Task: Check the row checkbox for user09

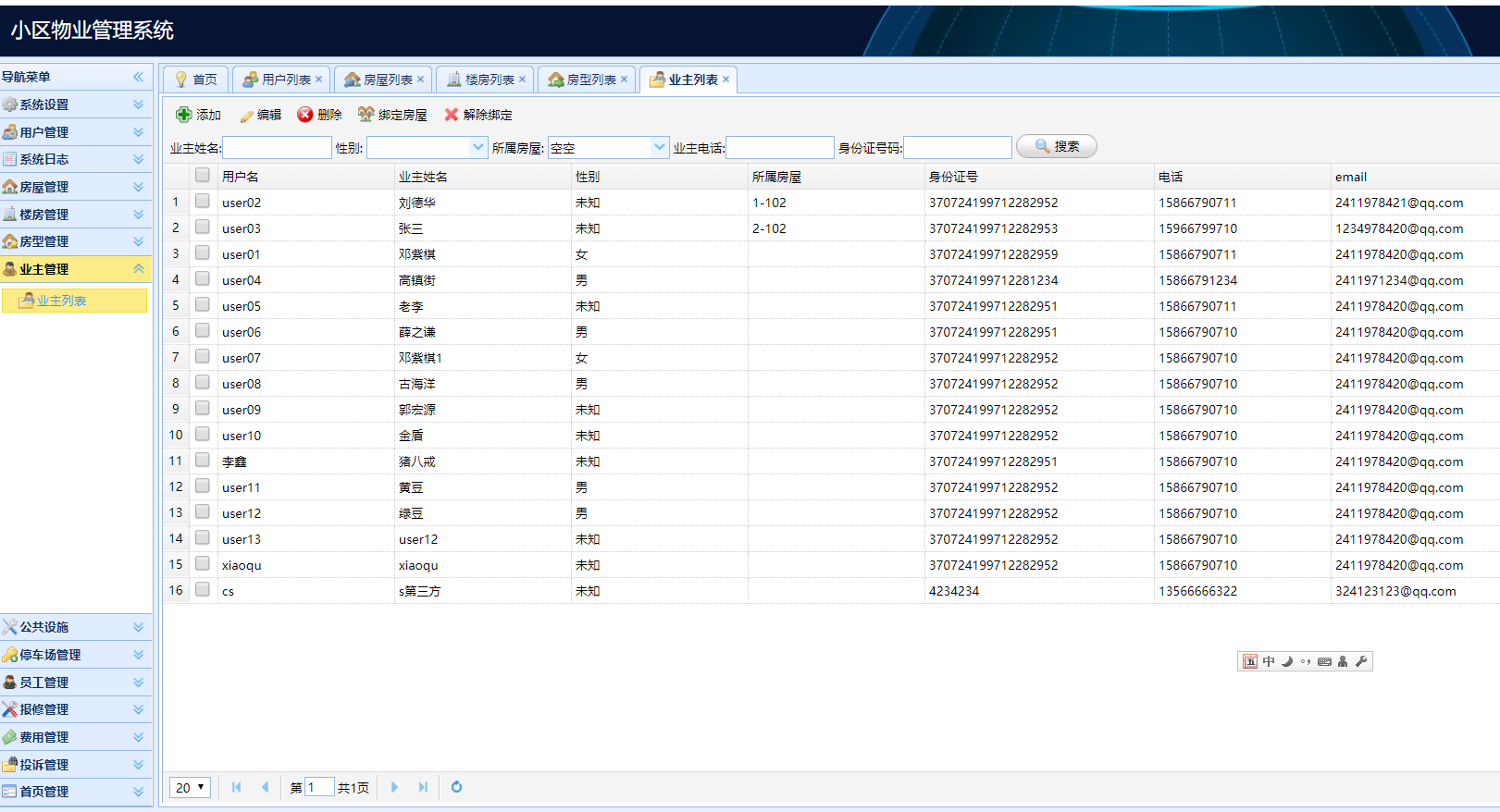Action: (x=203, y=408)
